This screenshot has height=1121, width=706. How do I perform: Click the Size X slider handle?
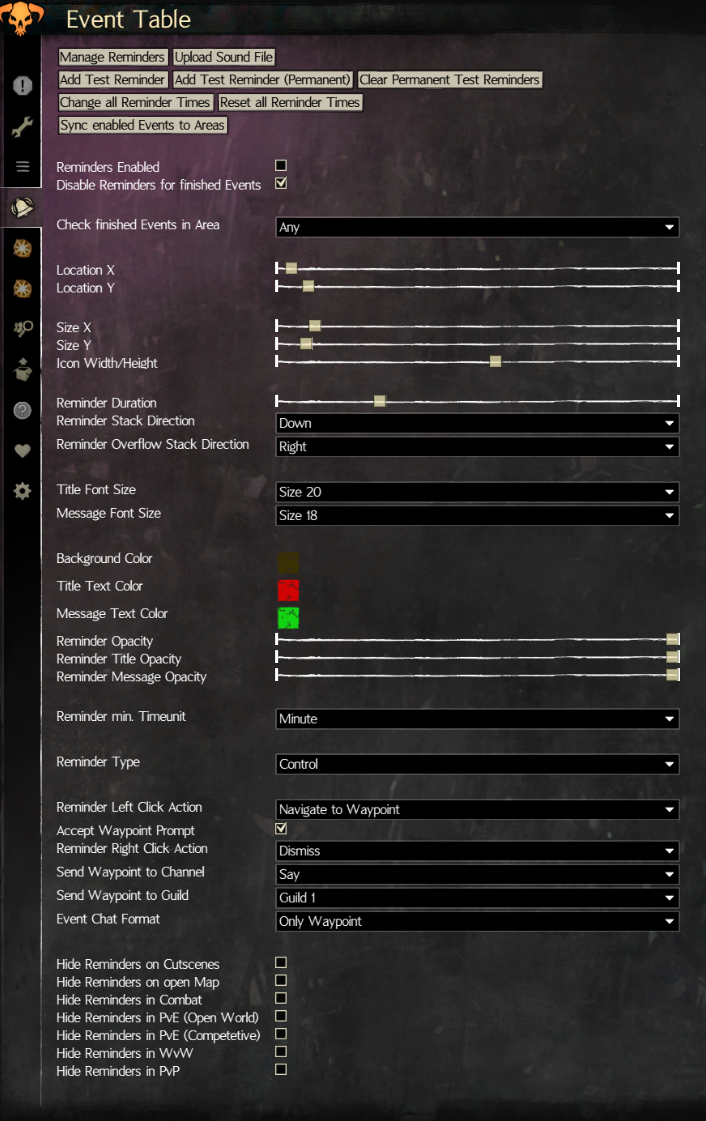pos(314,325)
